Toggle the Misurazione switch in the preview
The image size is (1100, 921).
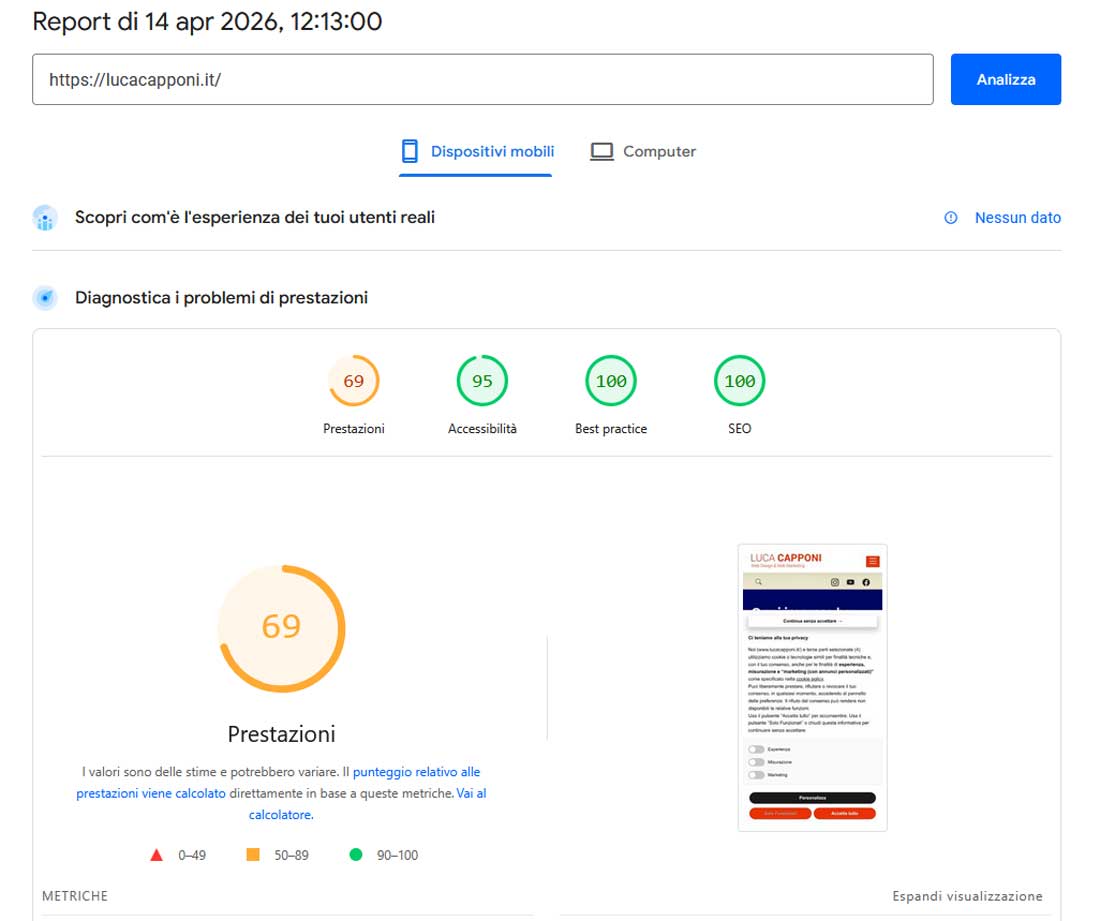(x=757, y=762)
